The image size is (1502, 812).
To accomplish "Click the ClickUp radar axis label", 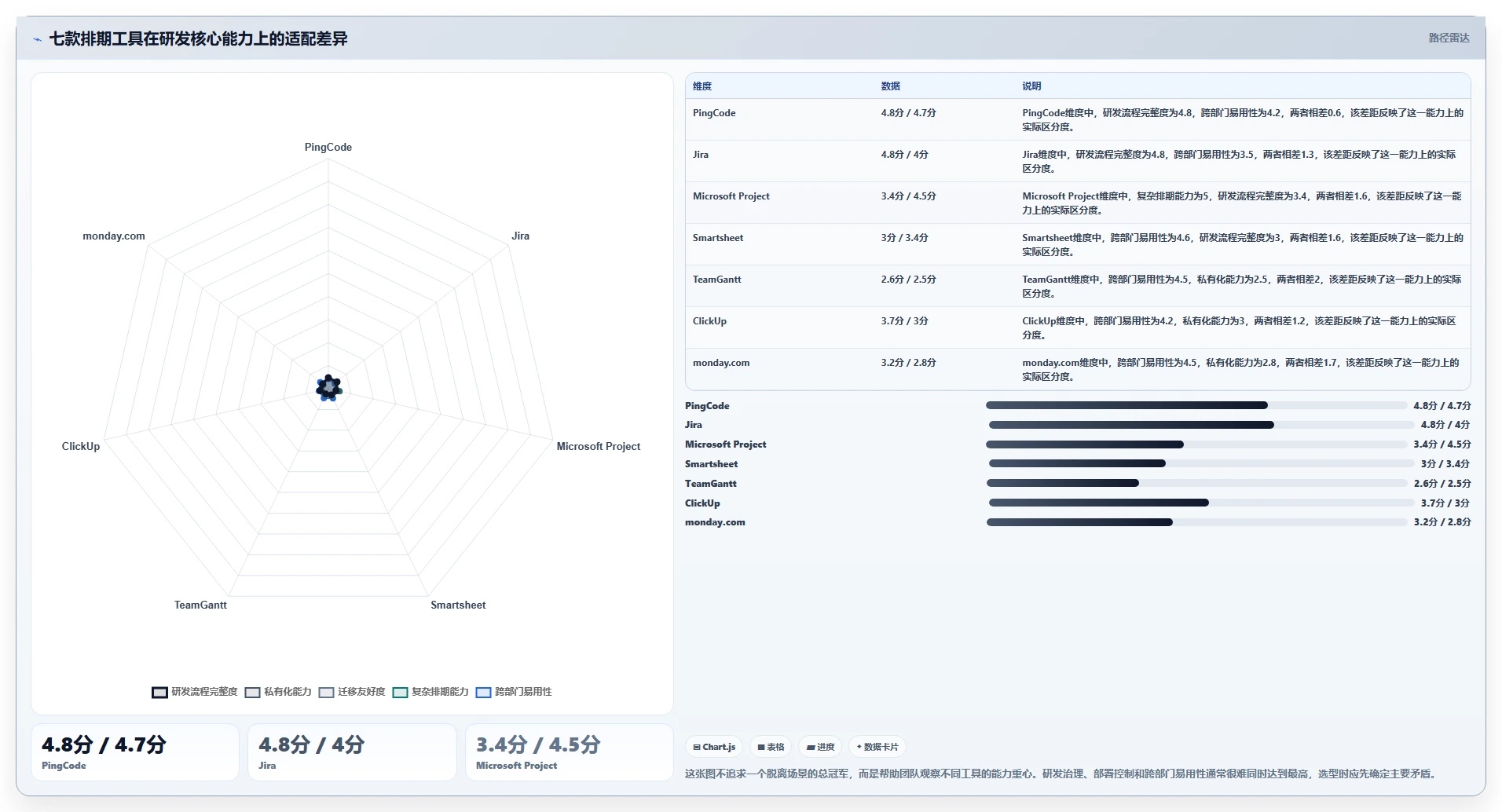I will 81,447.
